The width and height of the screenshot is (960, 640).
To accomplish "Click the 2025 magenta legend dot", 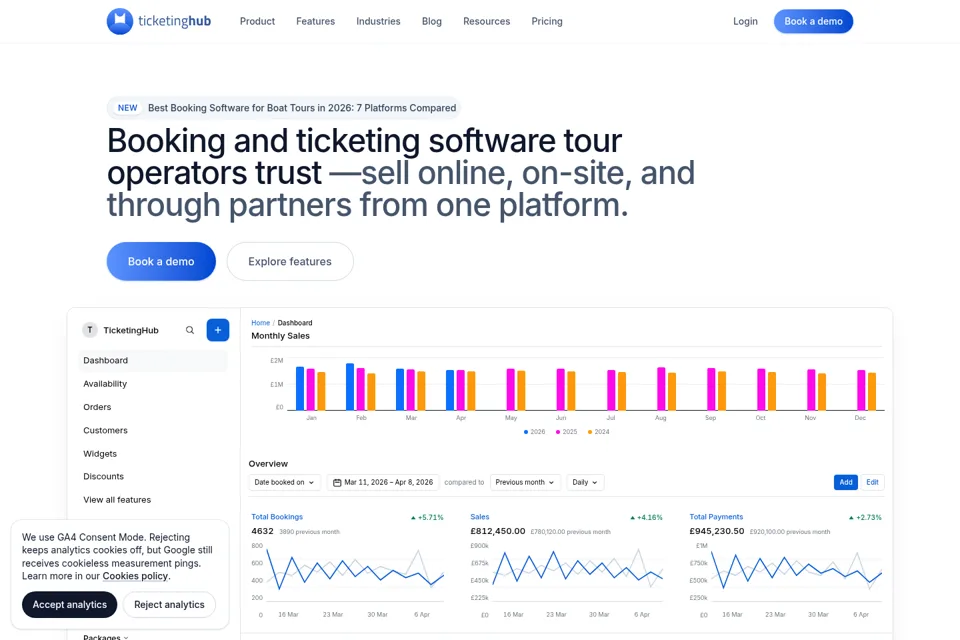I will pos(558,432).
